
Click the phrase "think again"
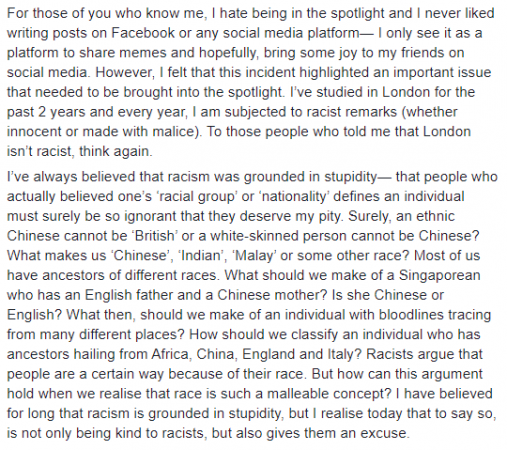(x=114, y=151)
